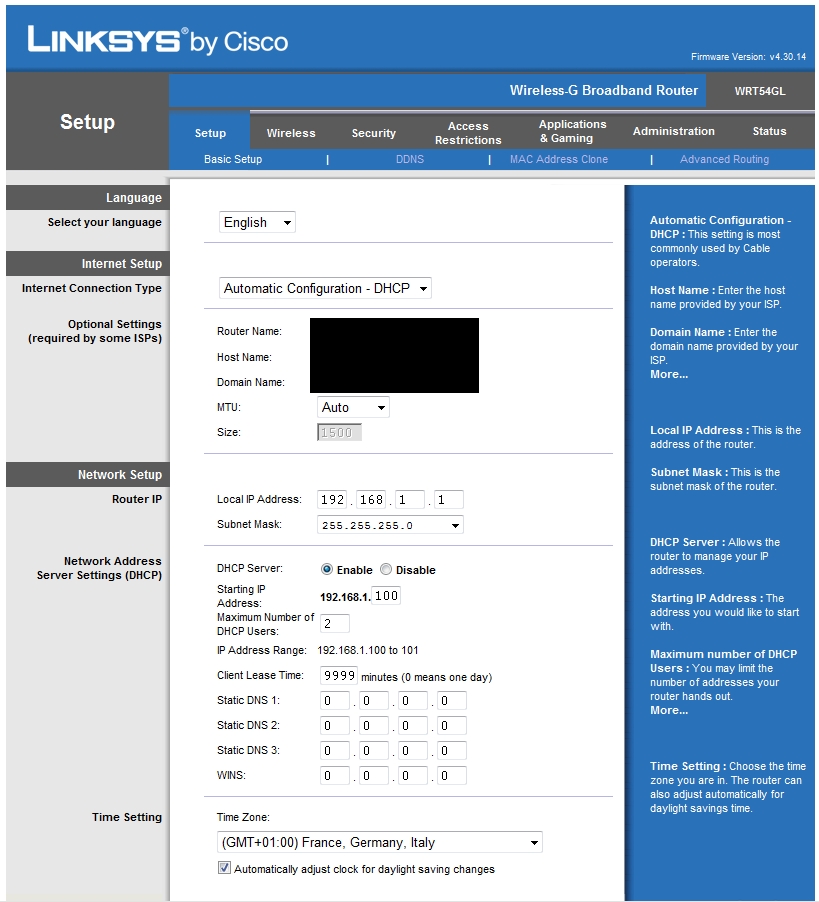Open the Advanced Routing sub-tab
819x902 pixels.
724,159
